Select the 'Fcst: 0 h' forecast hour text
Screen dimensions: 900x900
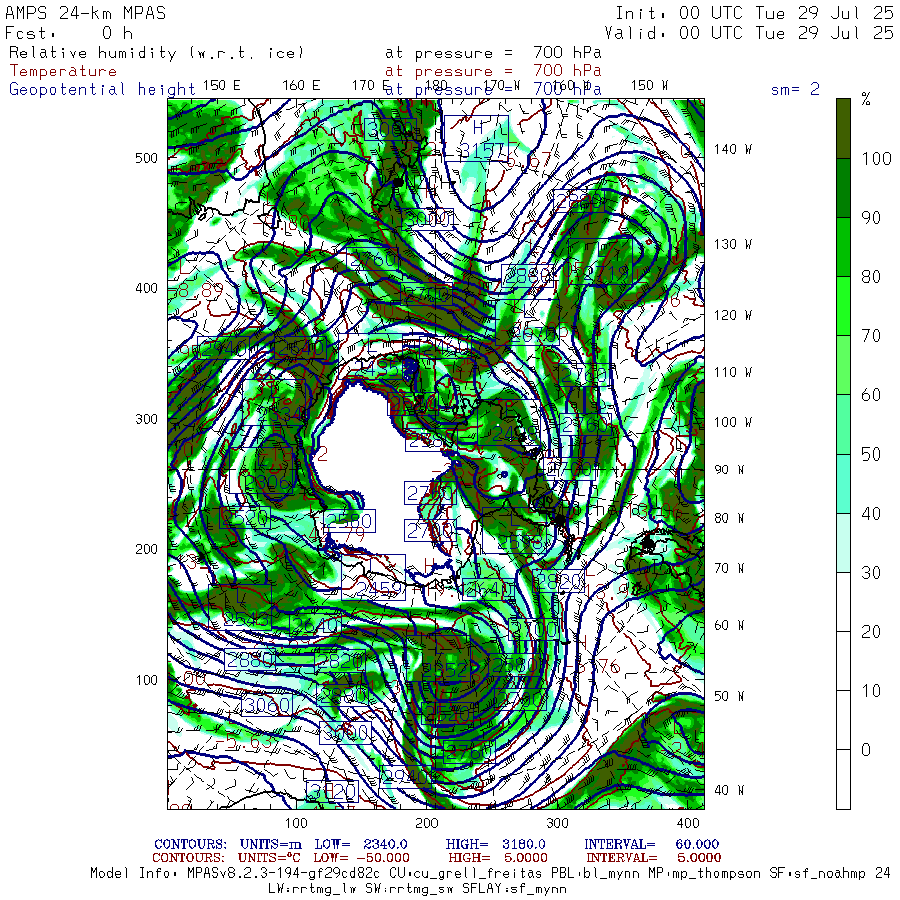point(69,33)
